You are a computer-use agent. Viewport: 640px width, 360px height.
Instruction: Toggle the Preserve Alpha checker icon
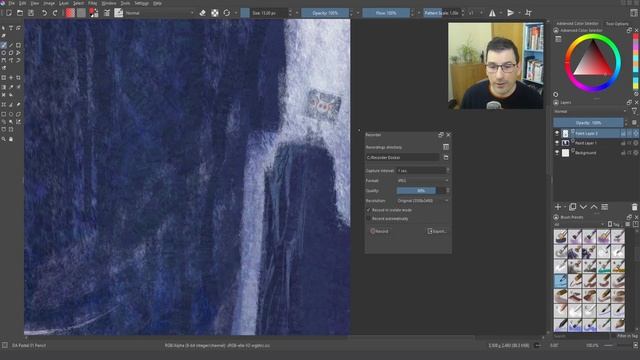coord(215,13)
